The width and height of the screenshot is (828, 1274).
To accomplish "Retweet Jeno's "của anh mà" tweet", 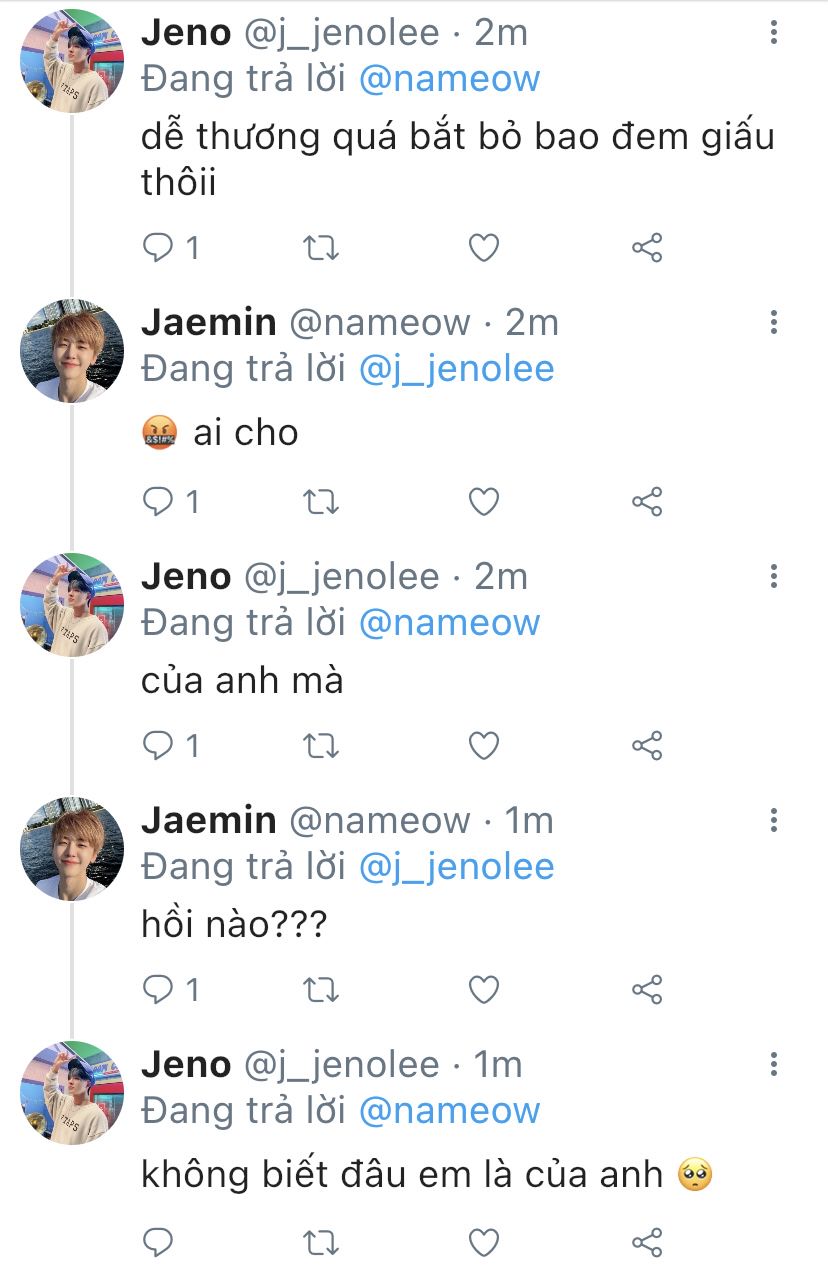I will coord(320,745).
